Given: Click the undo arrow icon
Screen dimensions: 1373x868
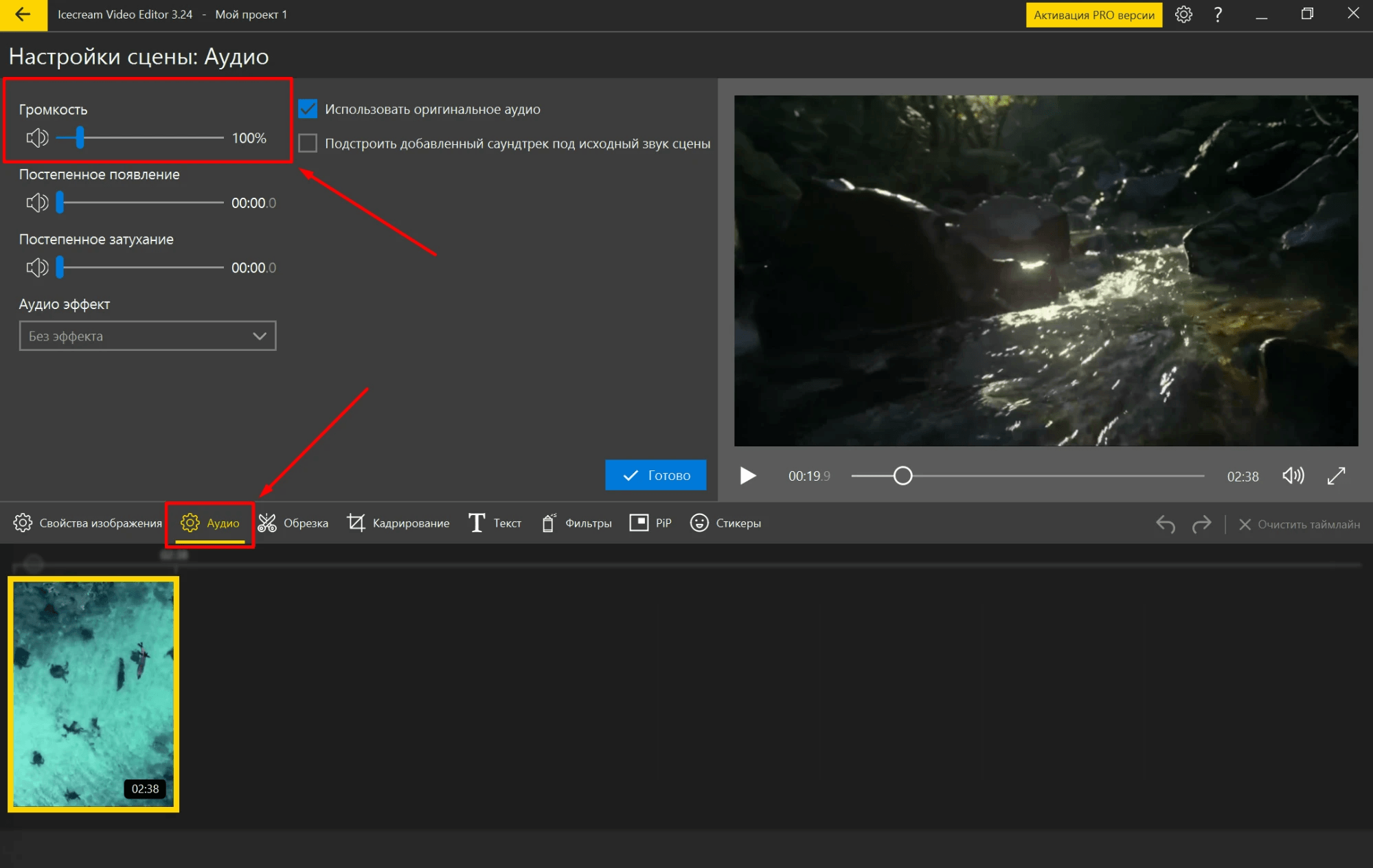Looking at the screenshot, I should (x=1165, y=525).
